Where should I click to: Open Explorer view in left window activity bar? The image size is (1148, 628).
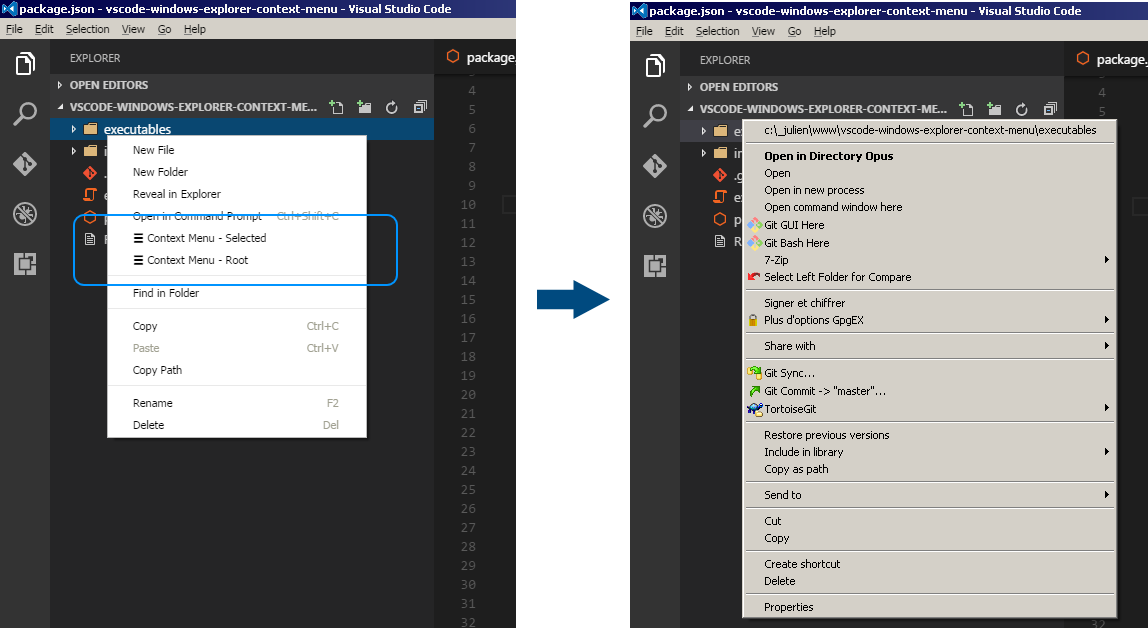click(25, 64)
